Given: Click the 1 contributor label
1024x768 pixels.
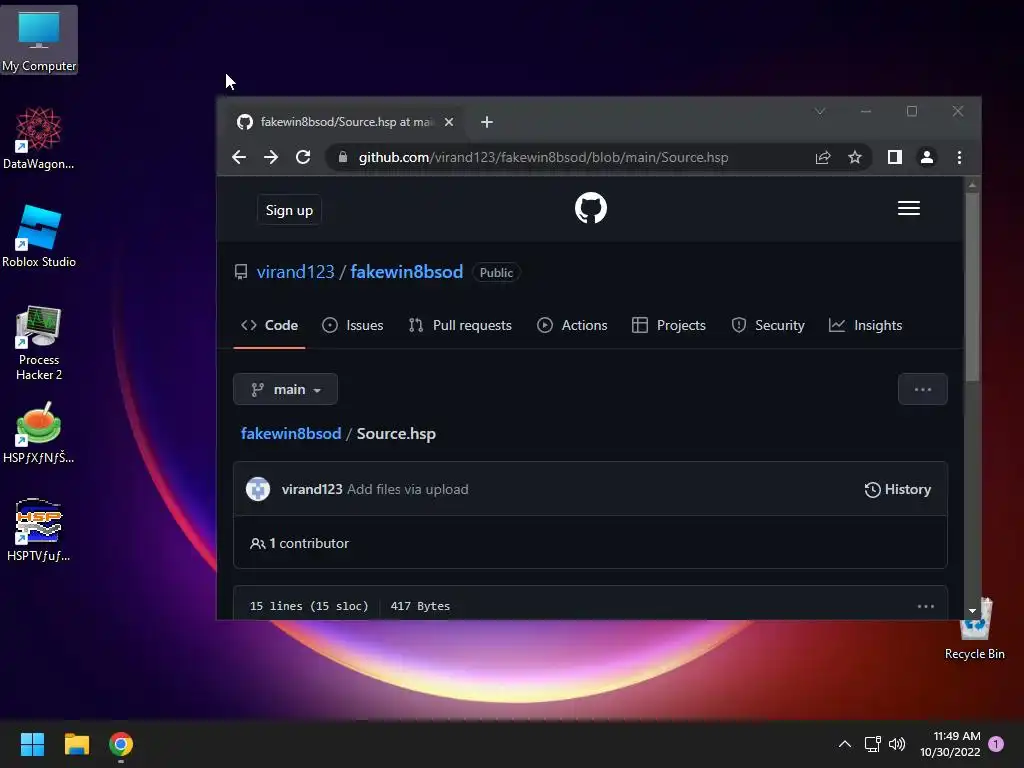Looking at the screenshot, I should pos(300,543).
